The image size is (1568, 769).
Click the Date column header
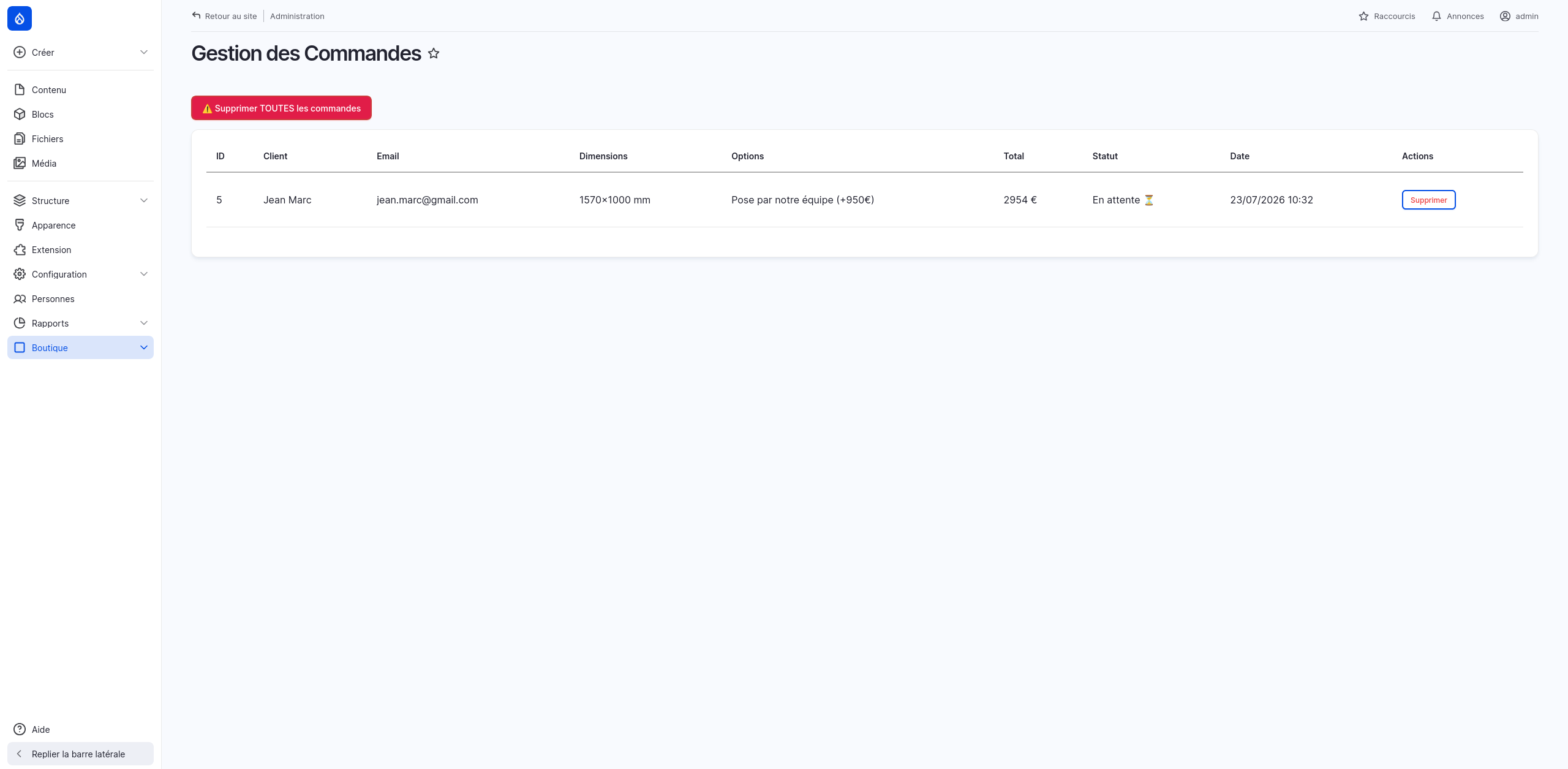pos(1239,156)
